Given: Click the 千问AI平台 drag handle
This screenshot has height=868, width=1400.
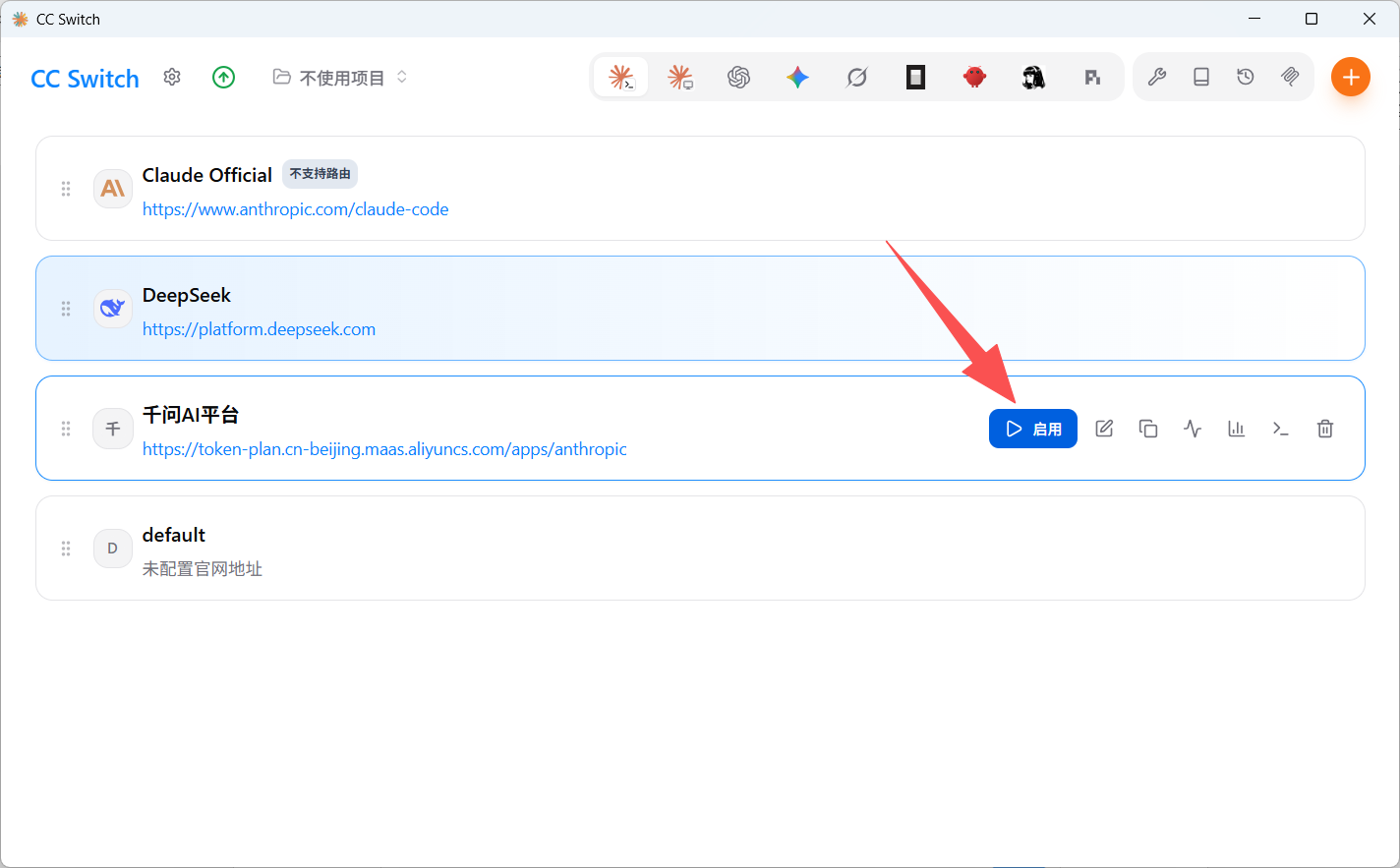Looking at the screenshot, I should tap(66, 429).
